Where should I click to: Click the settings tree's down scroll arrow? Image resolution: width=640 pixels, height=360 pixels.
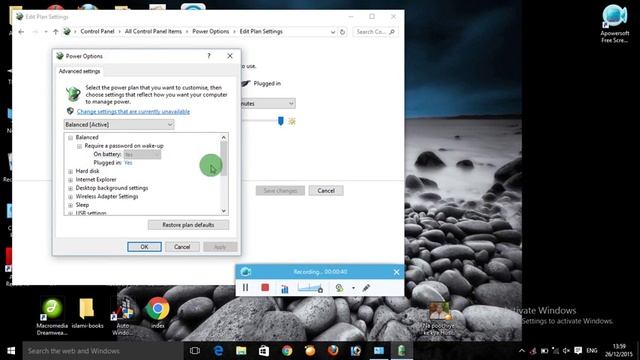click(x=224, y=211)
